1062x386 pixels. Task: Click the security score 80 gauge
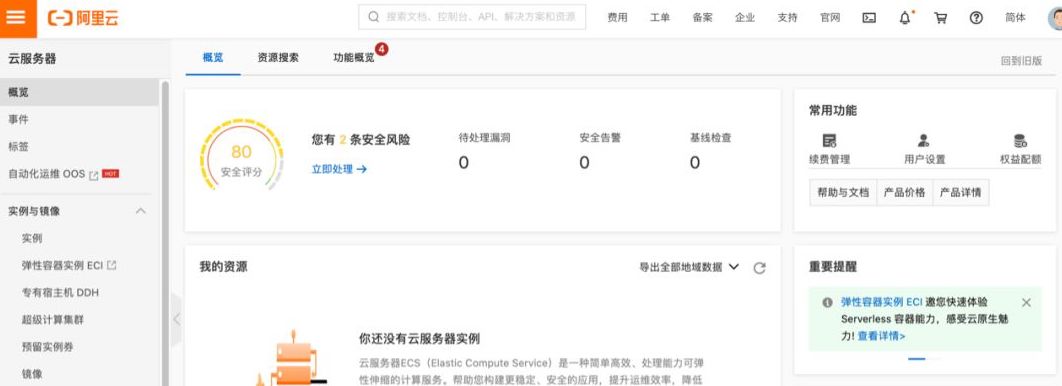pyautogui.click(x=241, y=156)
